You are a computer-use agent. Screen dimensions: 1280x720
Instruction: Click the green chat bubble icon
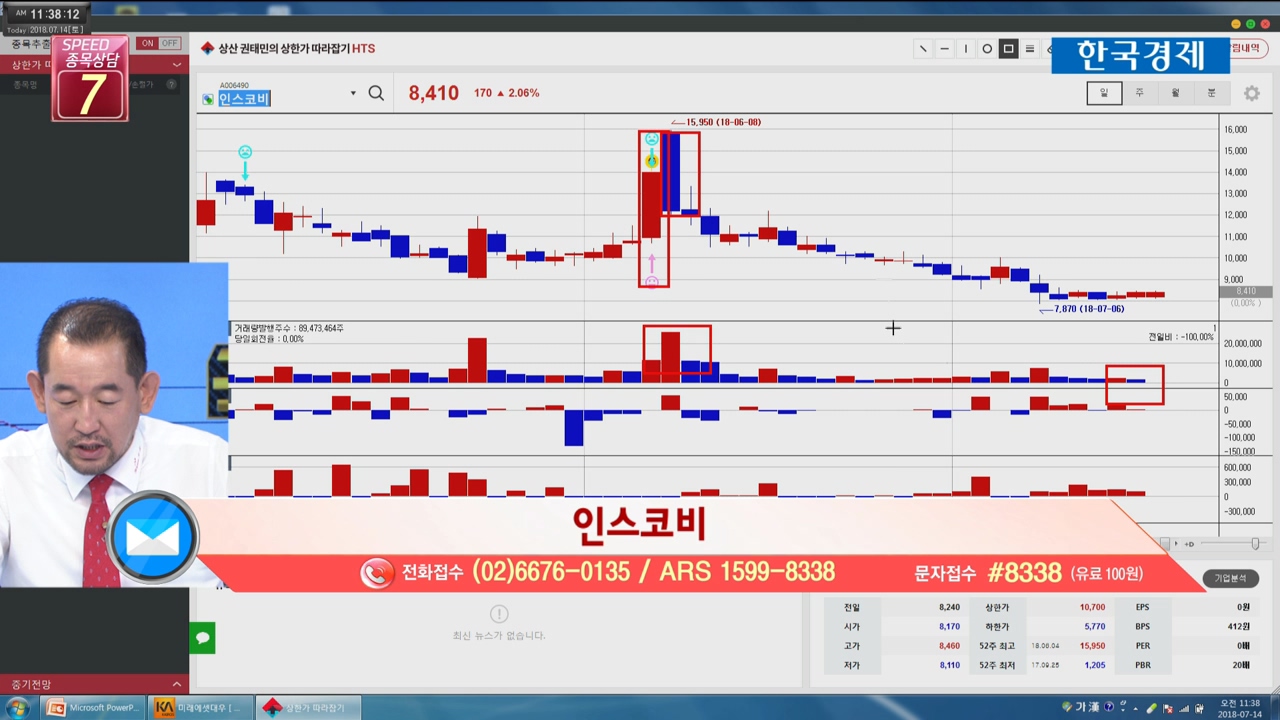point(202,638)
